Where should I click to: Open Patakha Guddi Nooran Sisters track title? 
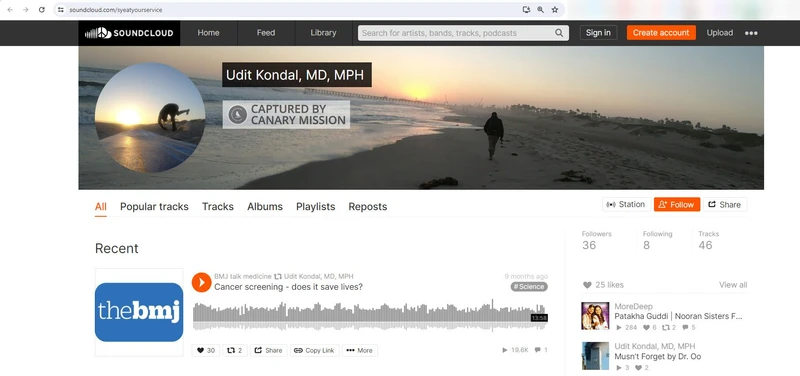(x=678, y=316)
